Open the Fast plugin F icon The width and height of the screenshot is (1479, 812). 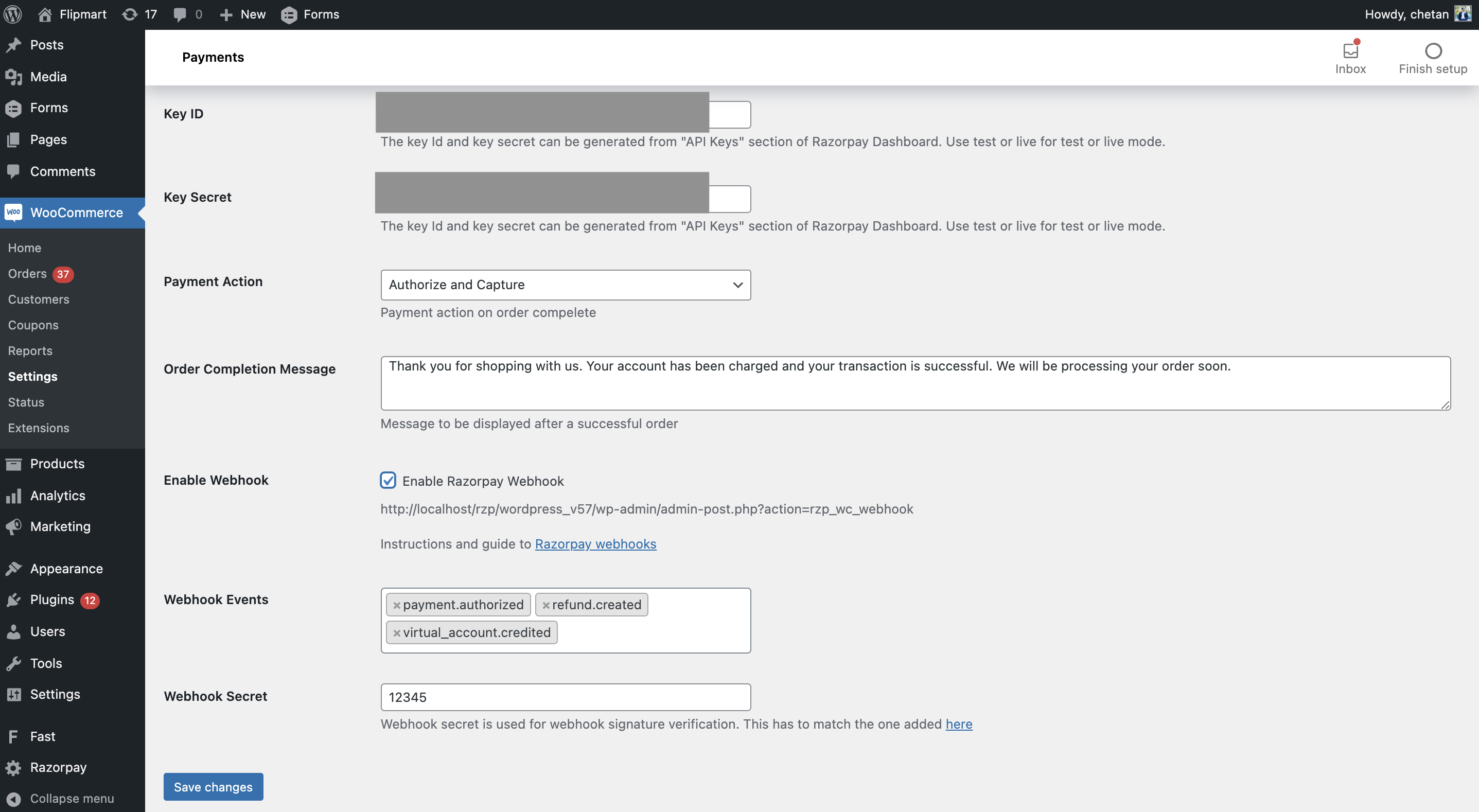(14, 736)
